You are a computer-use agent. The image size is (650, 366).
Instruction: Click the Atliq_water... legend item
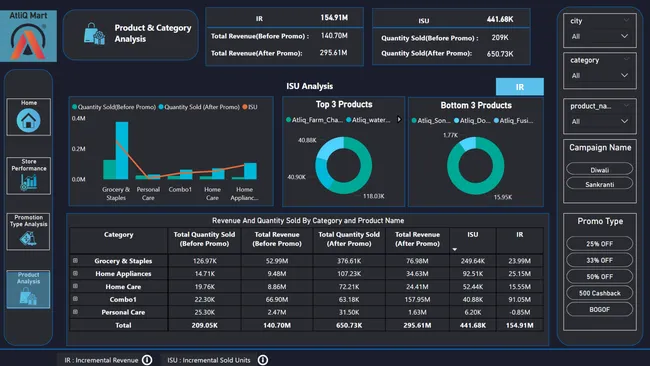click(369, 120)
